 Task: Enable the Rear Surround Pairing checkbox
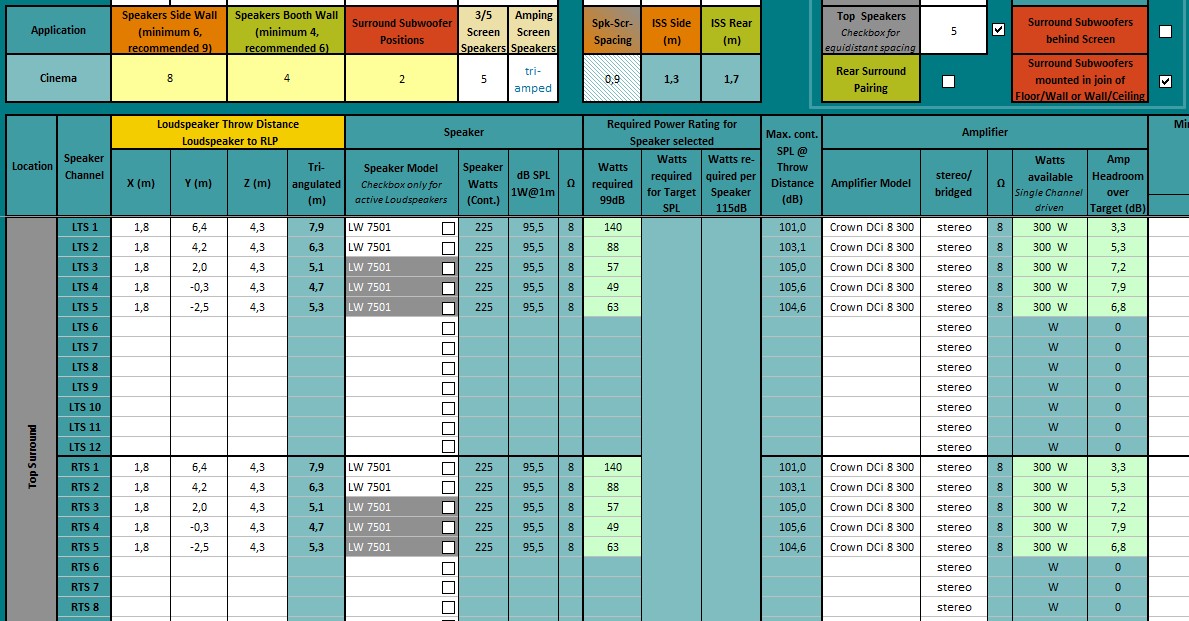tap(948, 81)
